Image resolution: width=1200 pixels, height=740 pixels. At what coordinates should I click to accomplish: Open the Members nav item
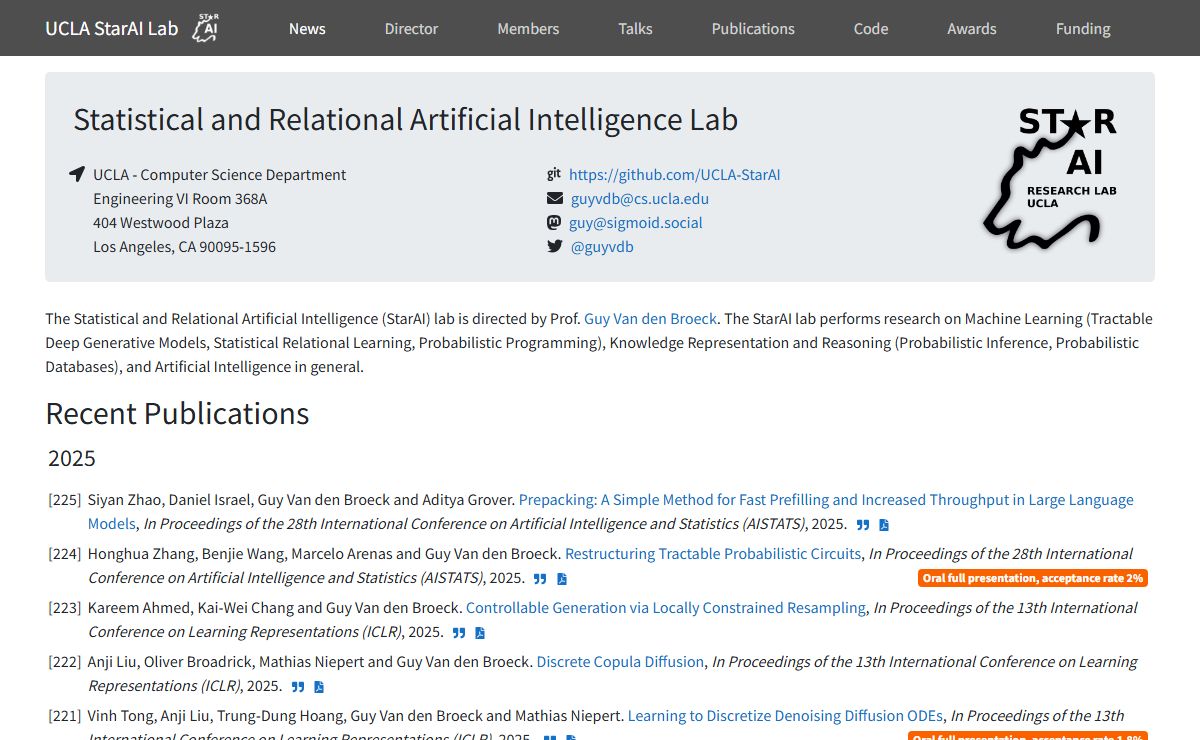tap(528, 28)
